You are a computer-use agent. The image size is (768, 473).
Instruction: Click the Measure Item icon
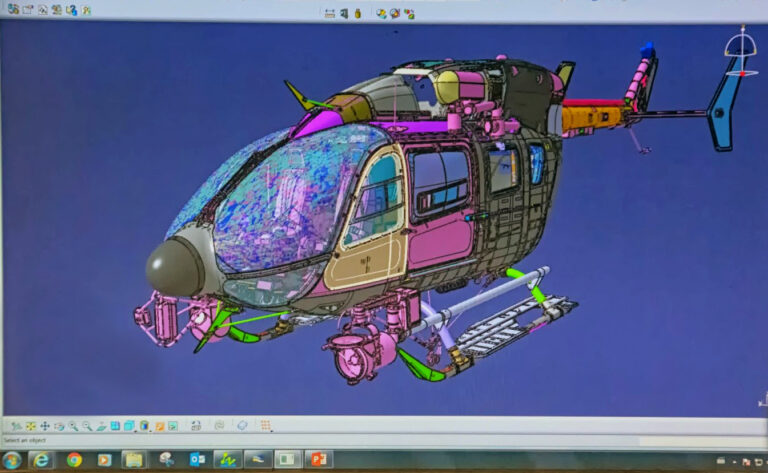click(344, 14)
